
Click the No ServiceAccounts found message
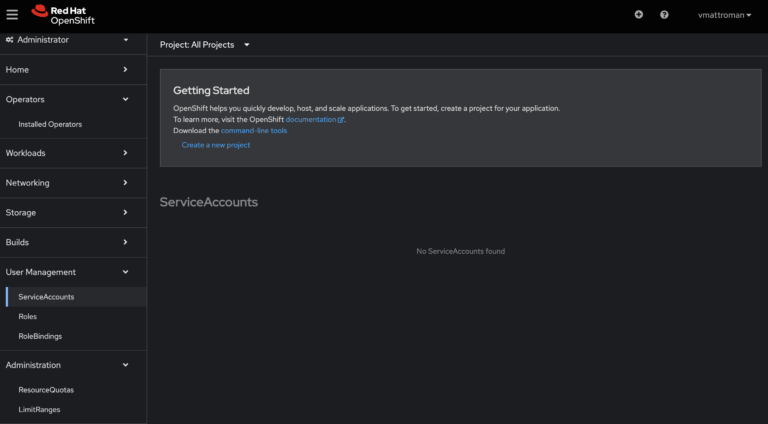[x=460, y=251]
